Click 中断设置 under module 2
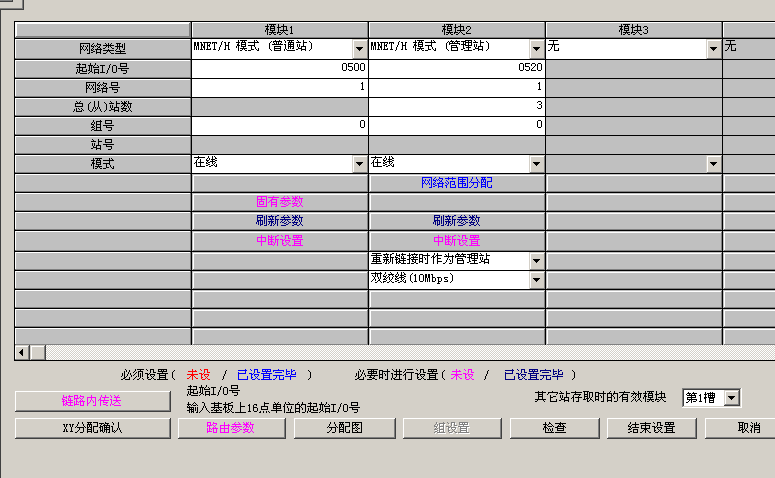The width and height of the screenshot is (775, 478). click(x=456, y=241)
